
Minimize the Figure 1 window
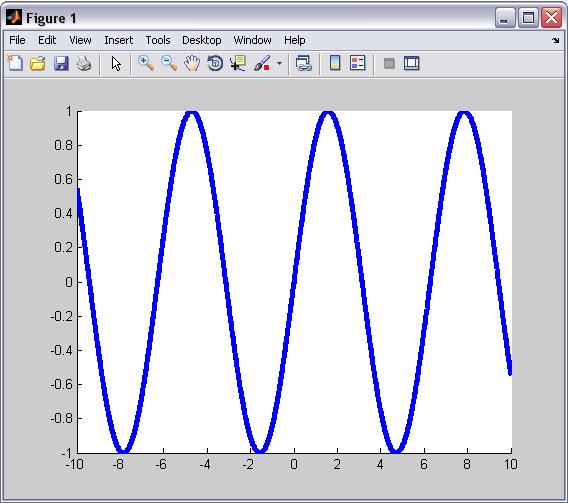[505, 17]
